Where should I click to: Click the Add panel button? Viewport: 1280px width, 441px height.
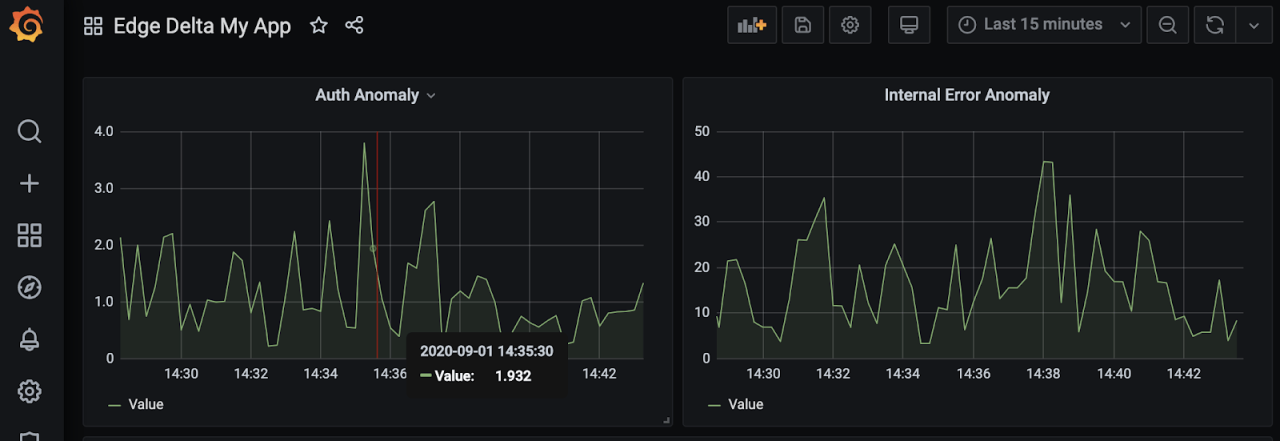(751, 25)
